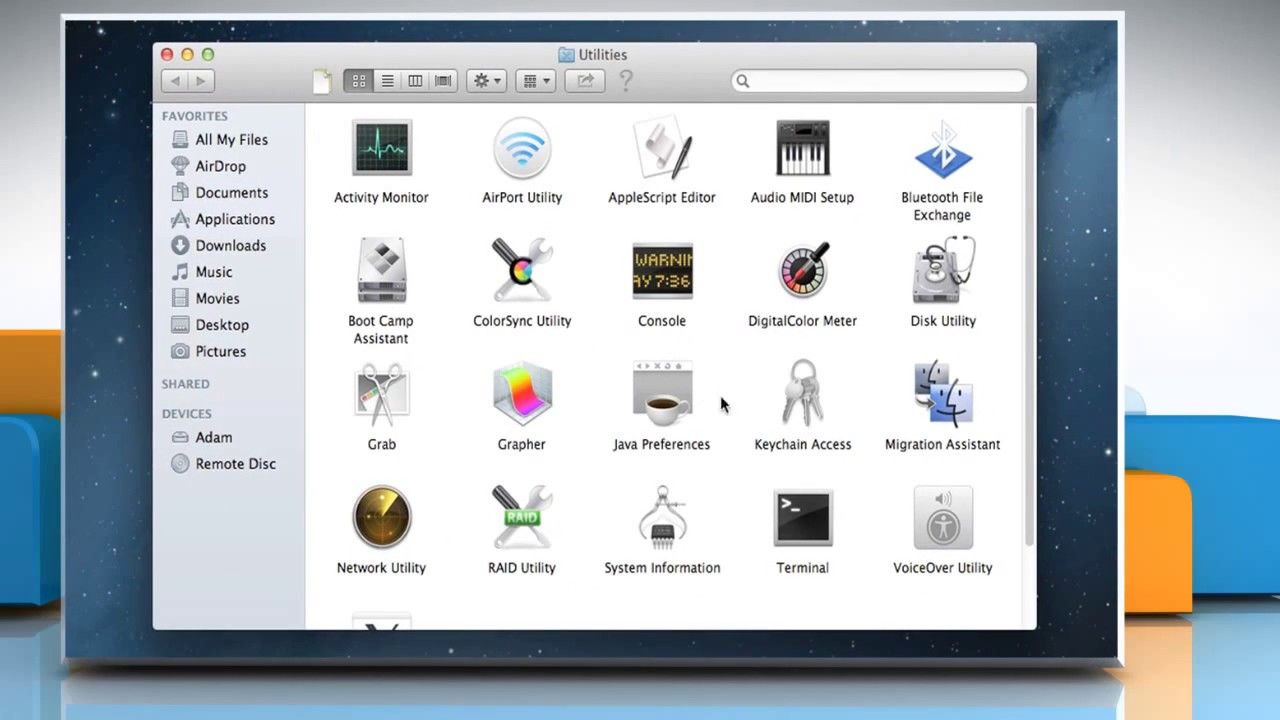This screenshot has width=1280, height=720.
Task: Click the Disk Utility icon
Action: pos(942,272)
